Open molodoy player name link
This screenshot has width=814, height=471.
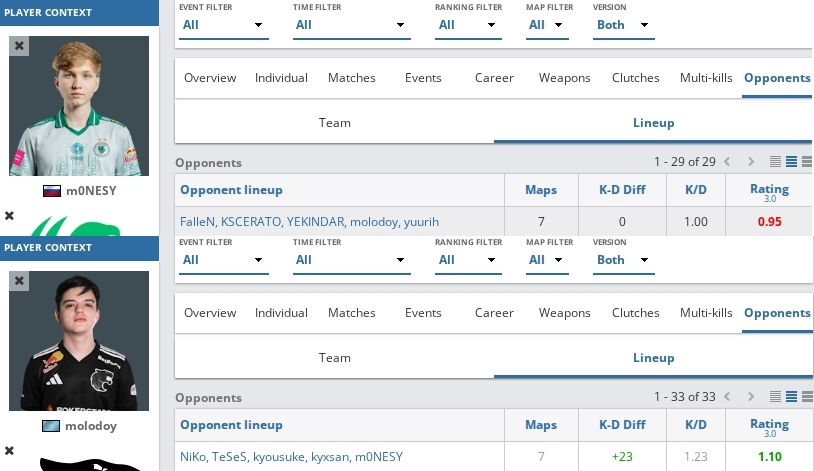click(x=91, y=426)
